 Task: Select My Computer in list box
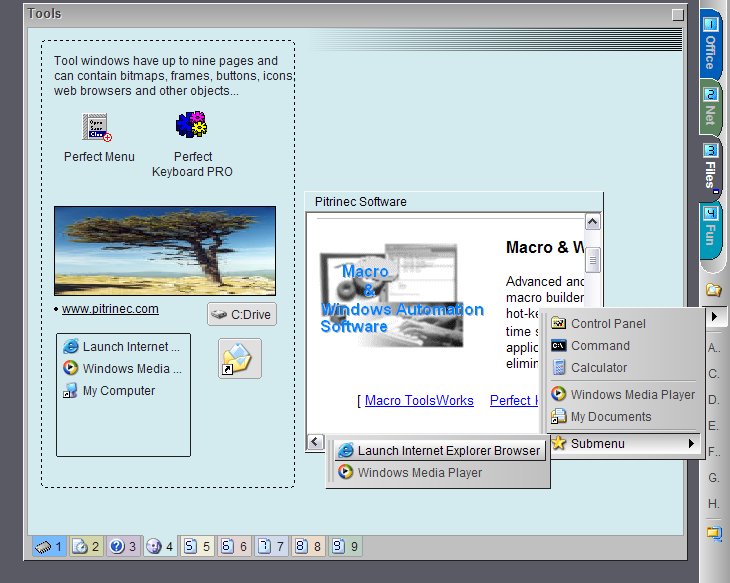tap(110, 391)
